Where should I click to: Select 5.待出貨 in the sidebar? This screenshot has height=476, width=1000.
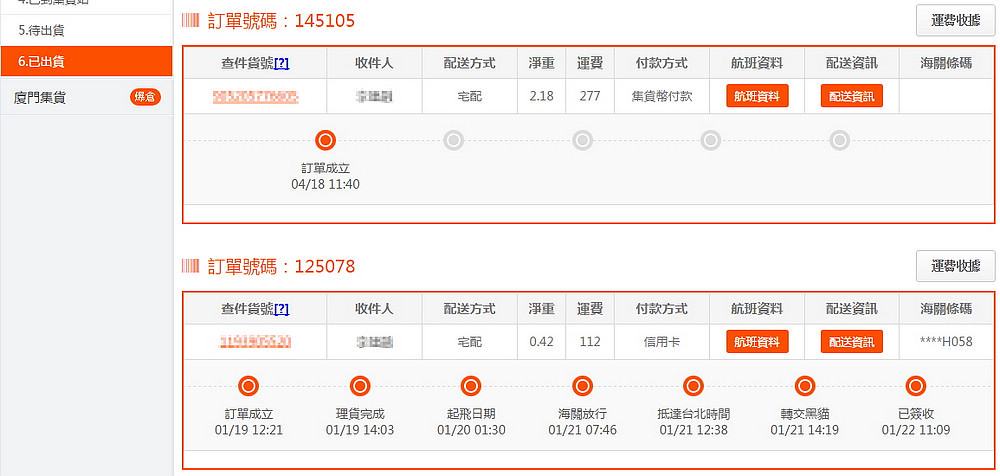point(85,31)
